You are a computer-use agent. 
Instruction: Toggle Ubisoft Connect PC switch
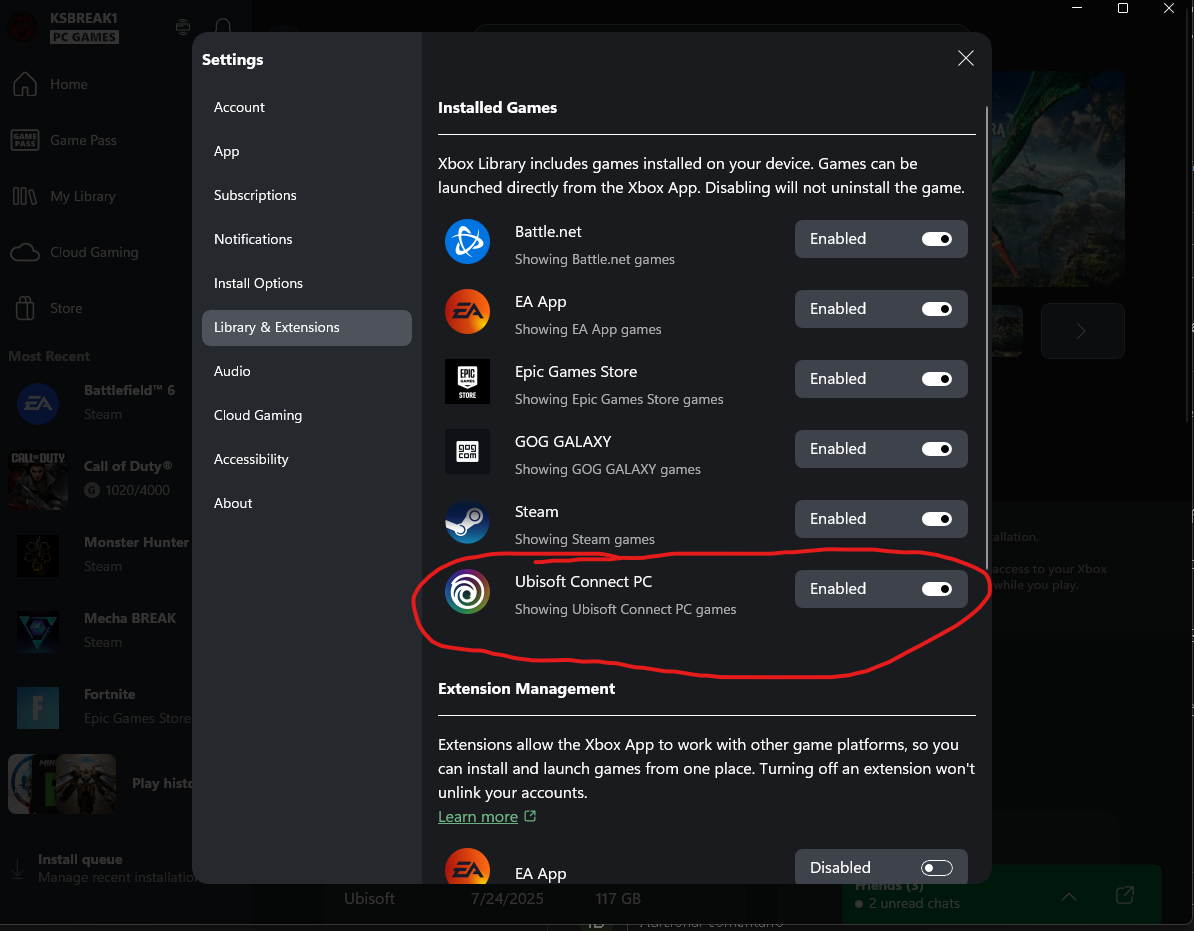click(x=937, y=589)
